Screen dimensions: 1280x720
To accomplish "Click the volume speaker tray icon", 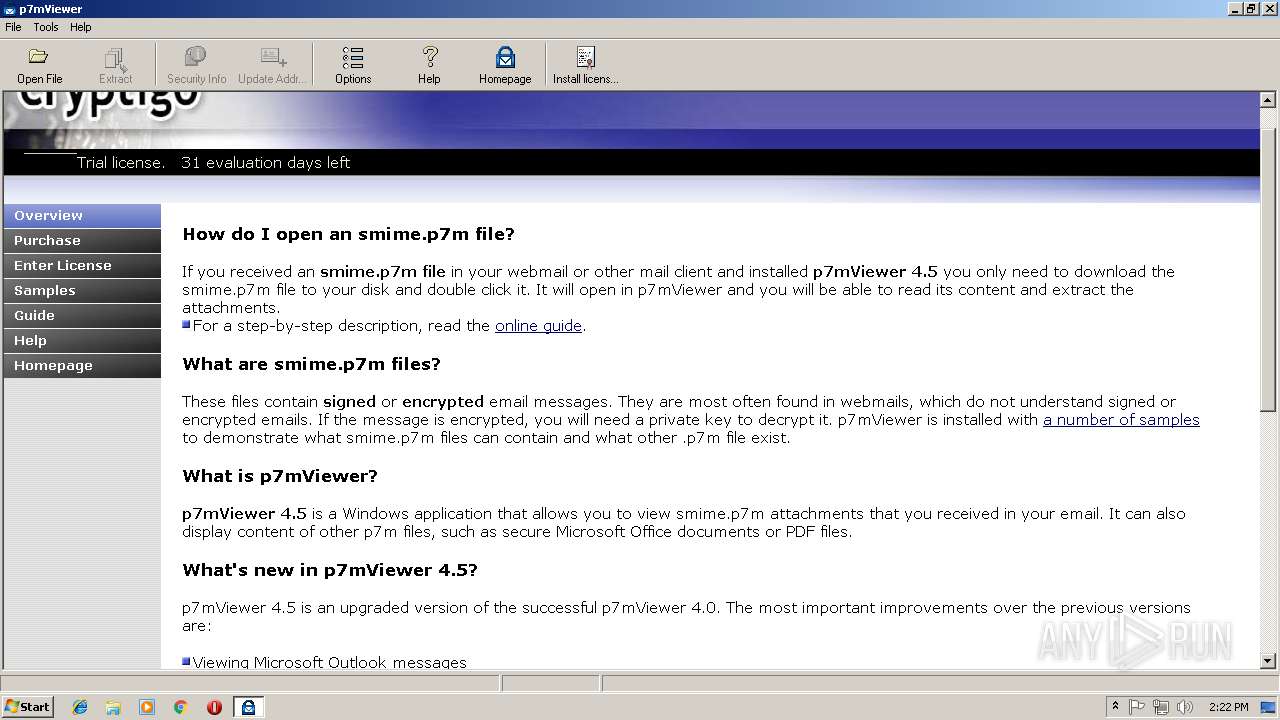I will pyautogui.click(x=1185, y=707).
